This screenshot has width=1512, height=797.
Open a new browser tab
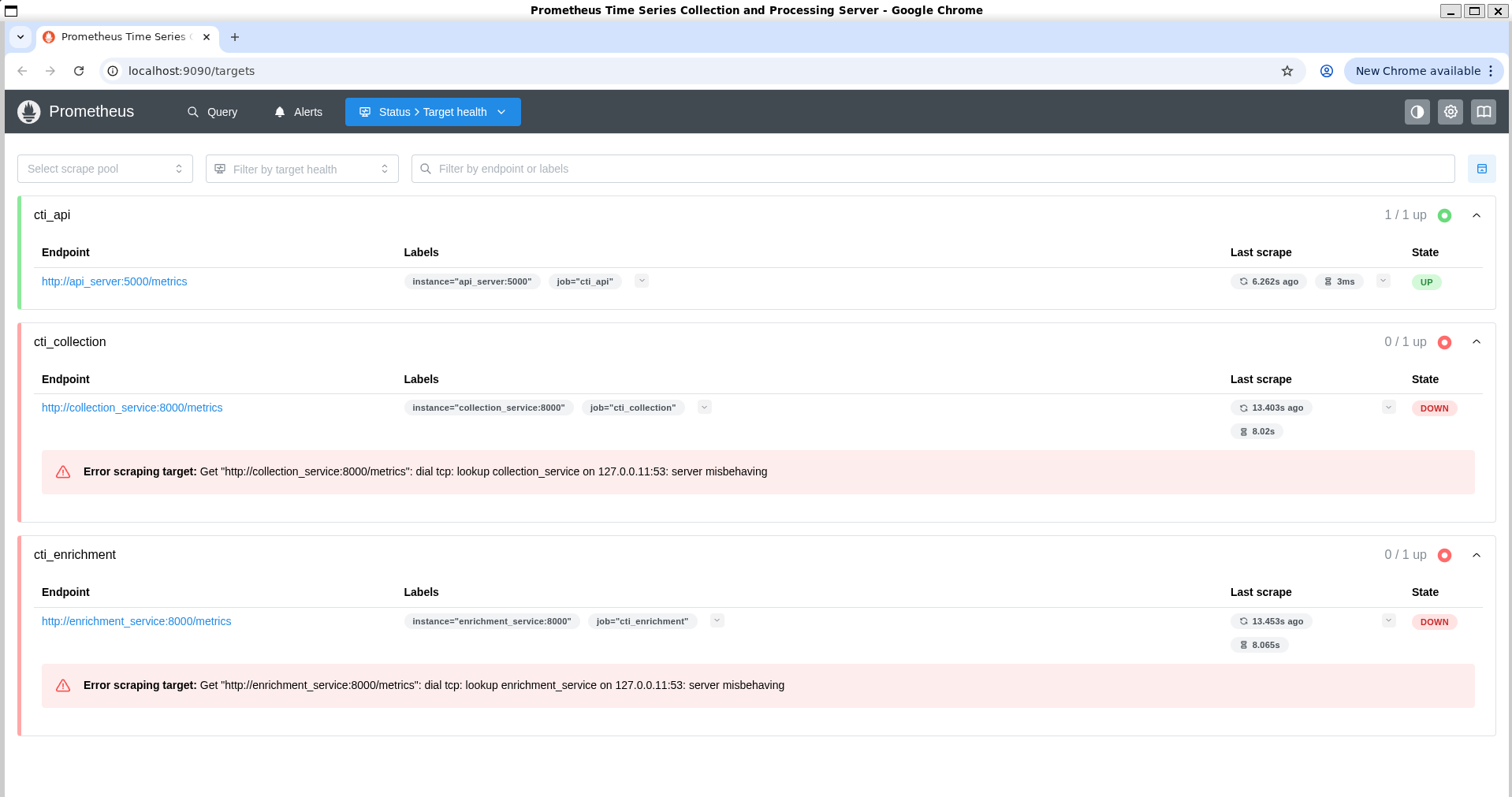[235, 37]
